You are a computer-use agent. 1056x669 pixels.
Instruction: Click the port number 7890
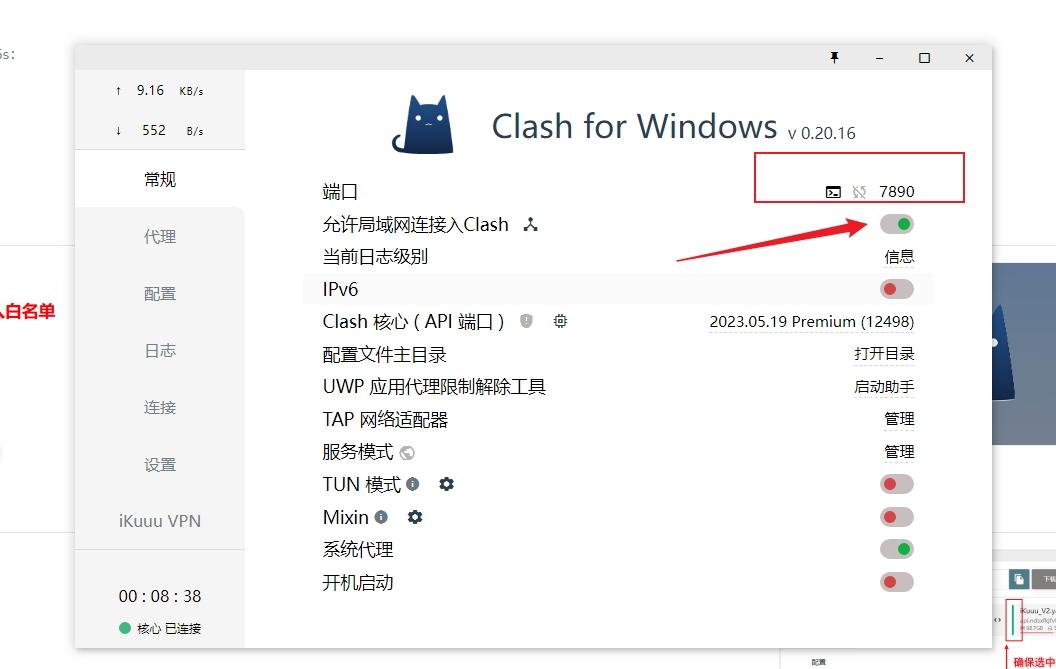click(896, 192)
